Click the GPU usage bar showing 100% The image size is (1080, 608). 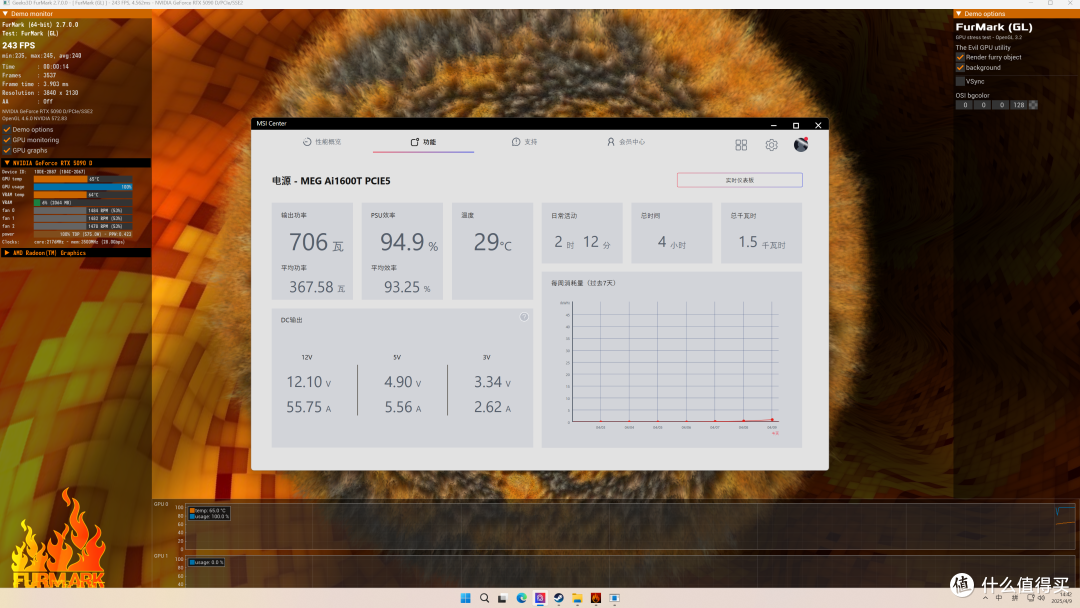pyautogui.click(x=83, y=187)
